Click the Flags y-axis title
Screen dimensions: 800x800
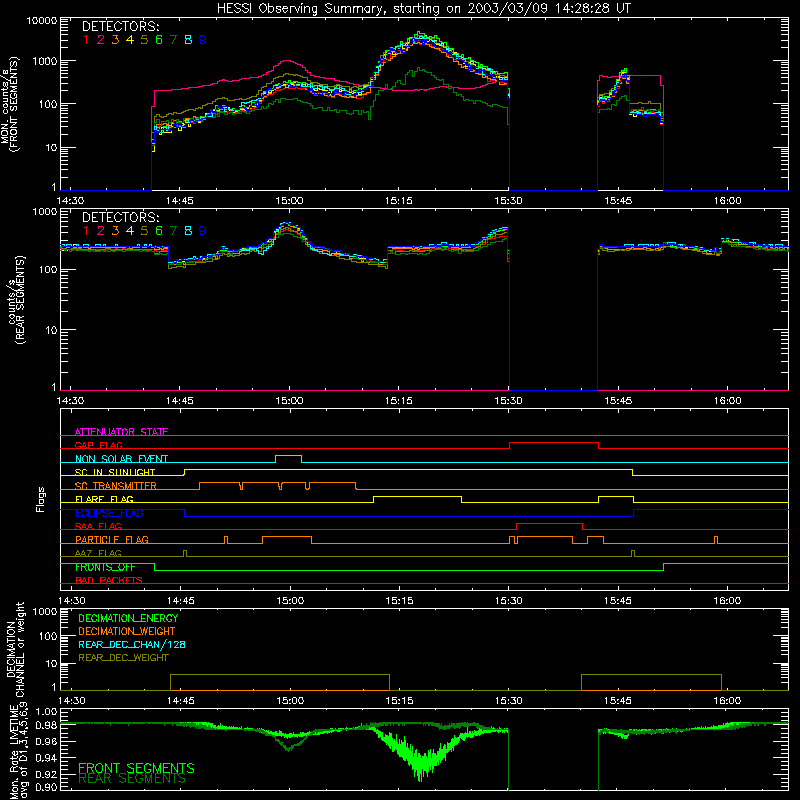(41, 499)
